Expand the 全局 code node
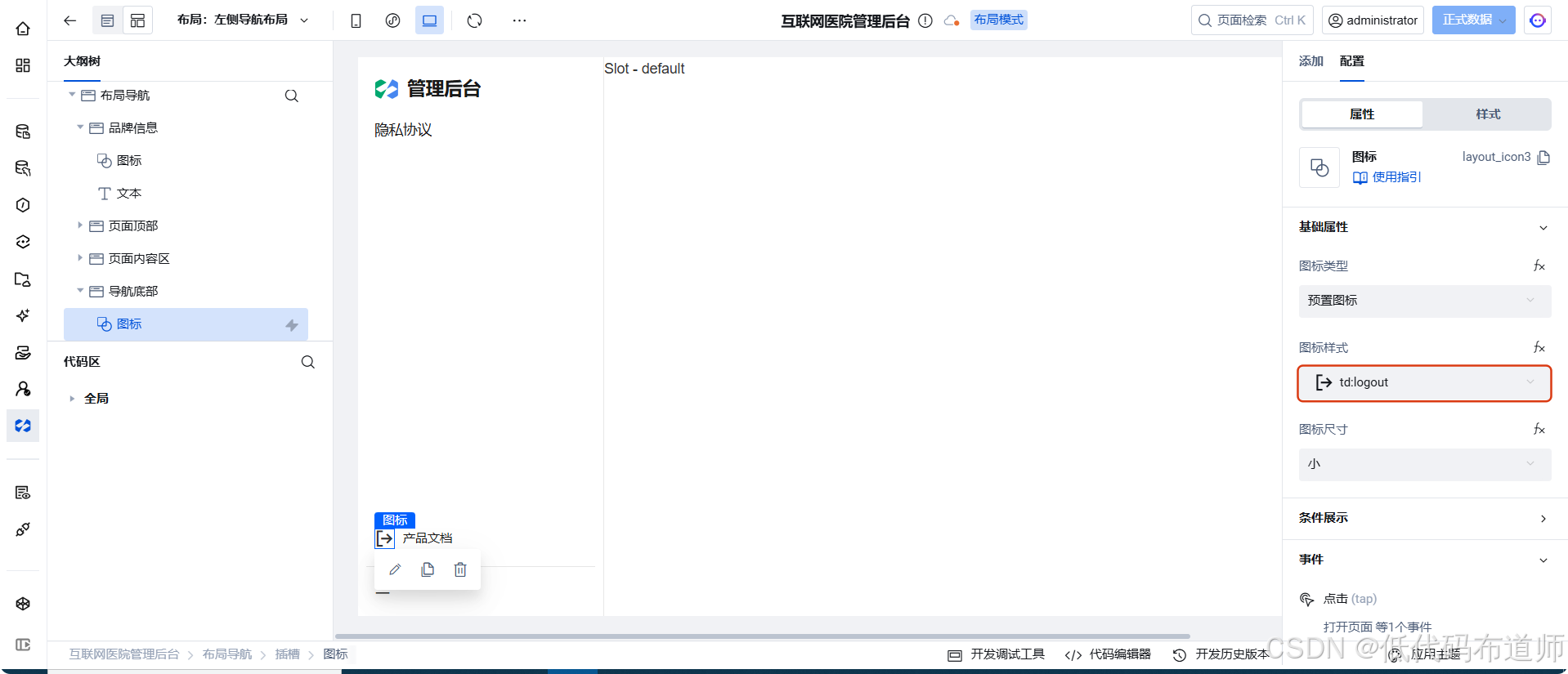 pyautogui.click(x=72, y=399)
